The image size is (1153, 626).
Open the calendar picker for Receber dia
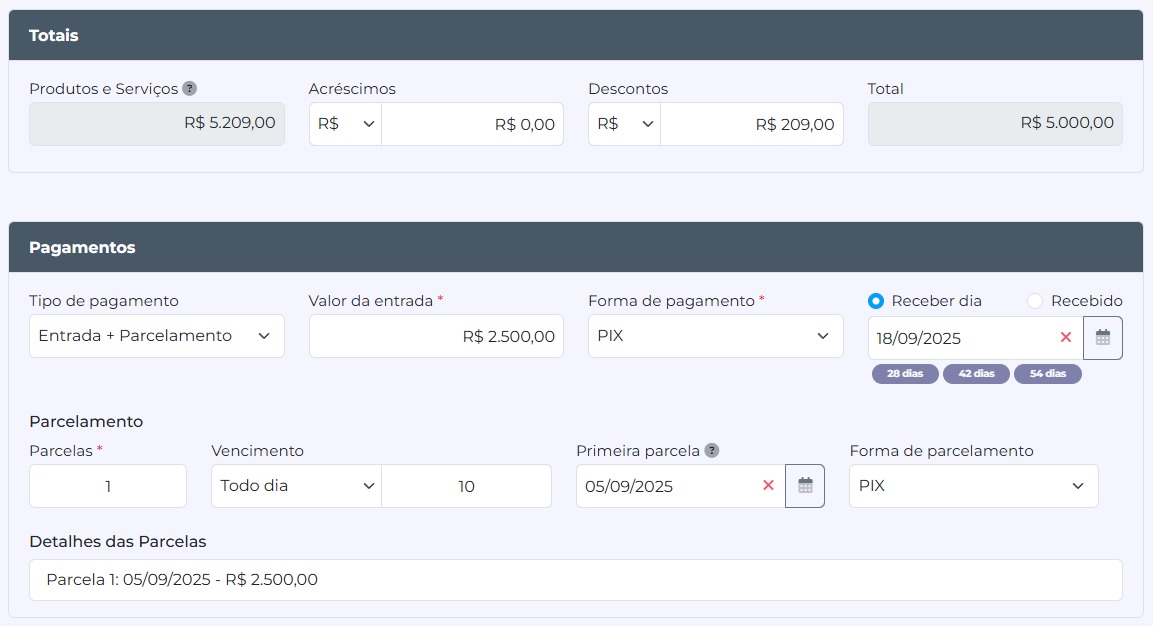click(x=1102, y=337)
